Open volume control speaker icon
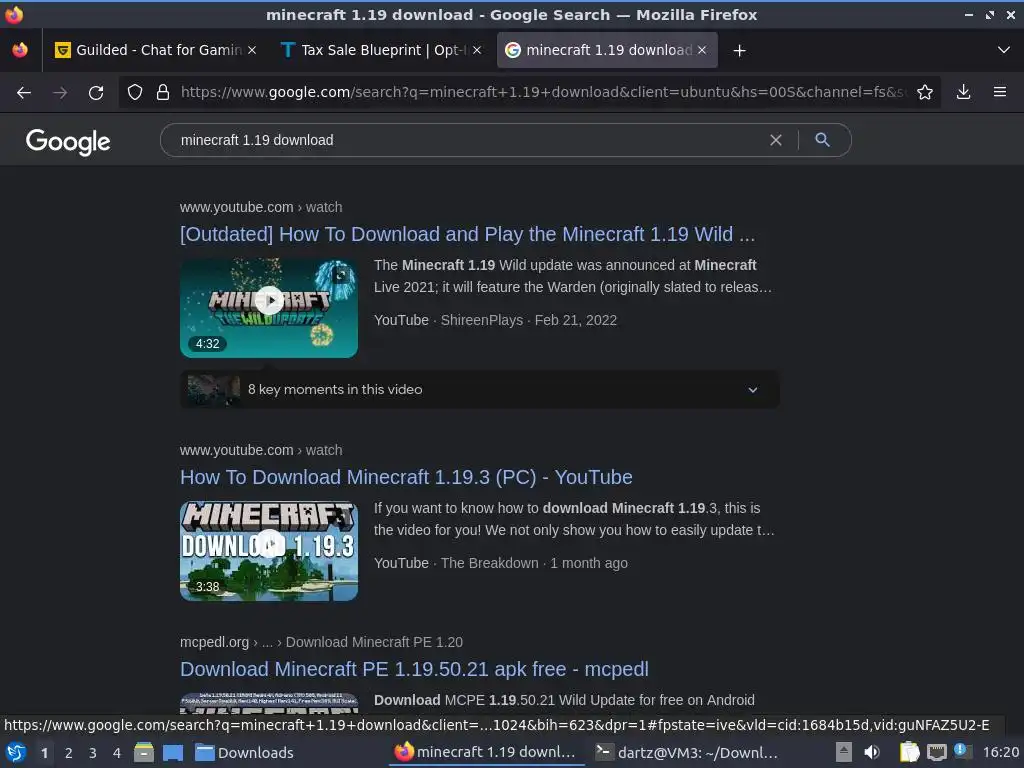Image resolution: width=1024 pixels, height=768 pixels. 872,752
